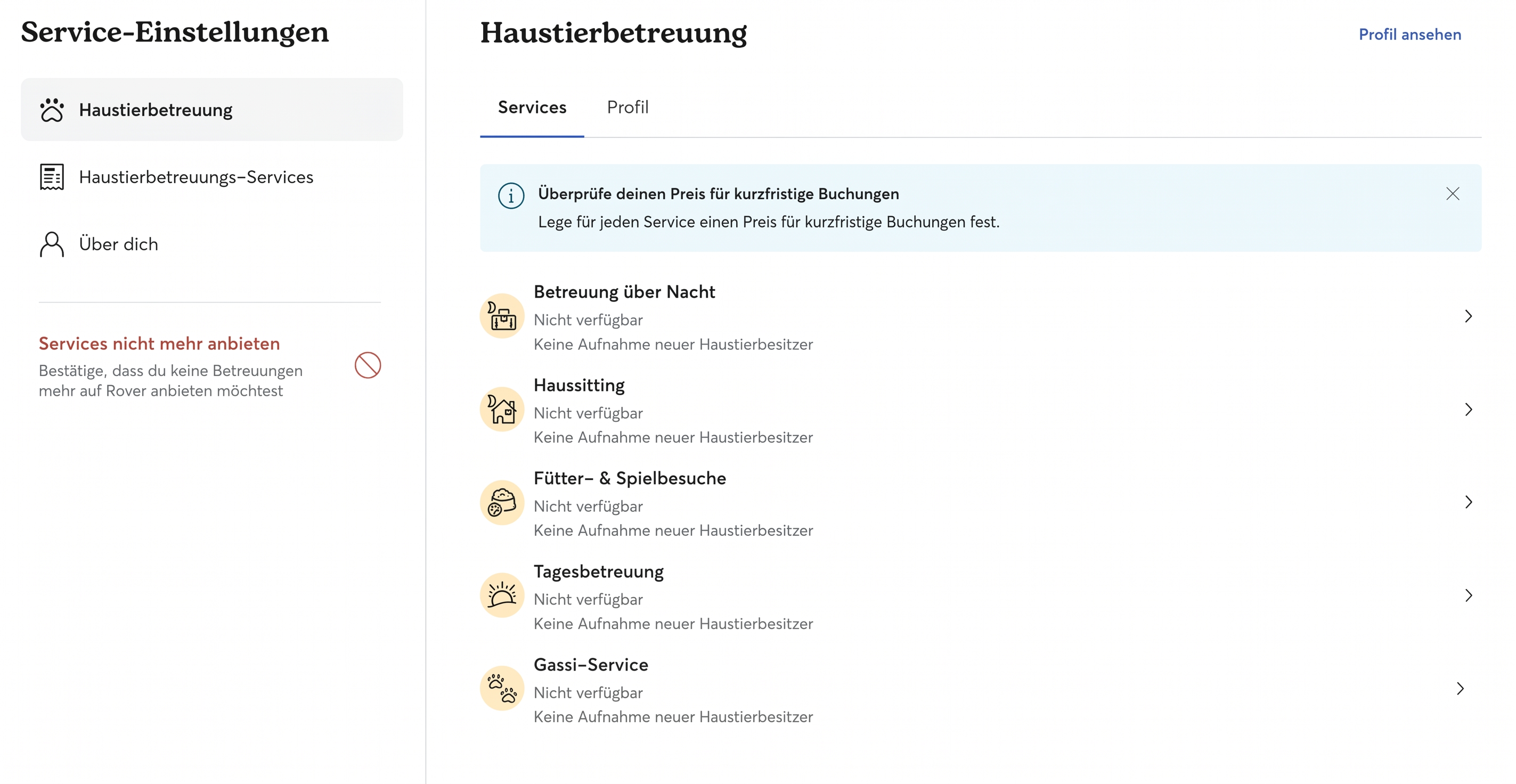Select the Tagesbetreuung heading

(x=599, y=572)
